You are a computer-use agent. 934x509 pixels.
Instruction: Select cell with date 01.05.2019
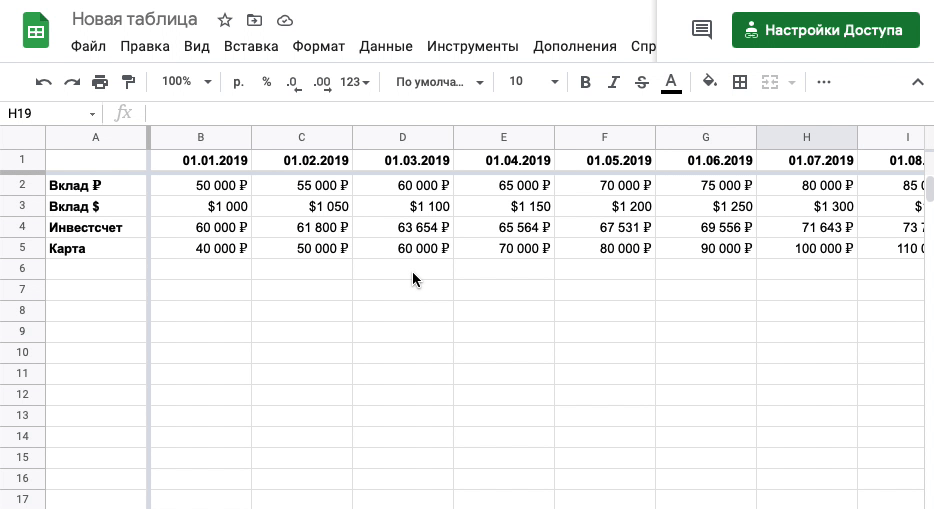605,160
